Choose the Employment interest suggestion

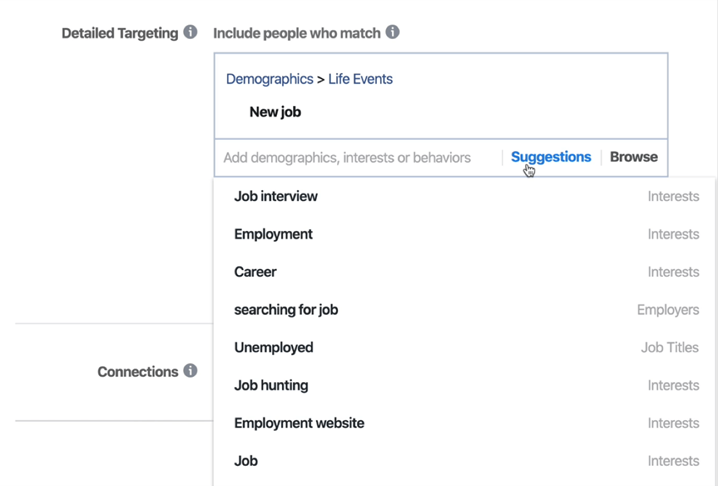click(x=464, y=234)
